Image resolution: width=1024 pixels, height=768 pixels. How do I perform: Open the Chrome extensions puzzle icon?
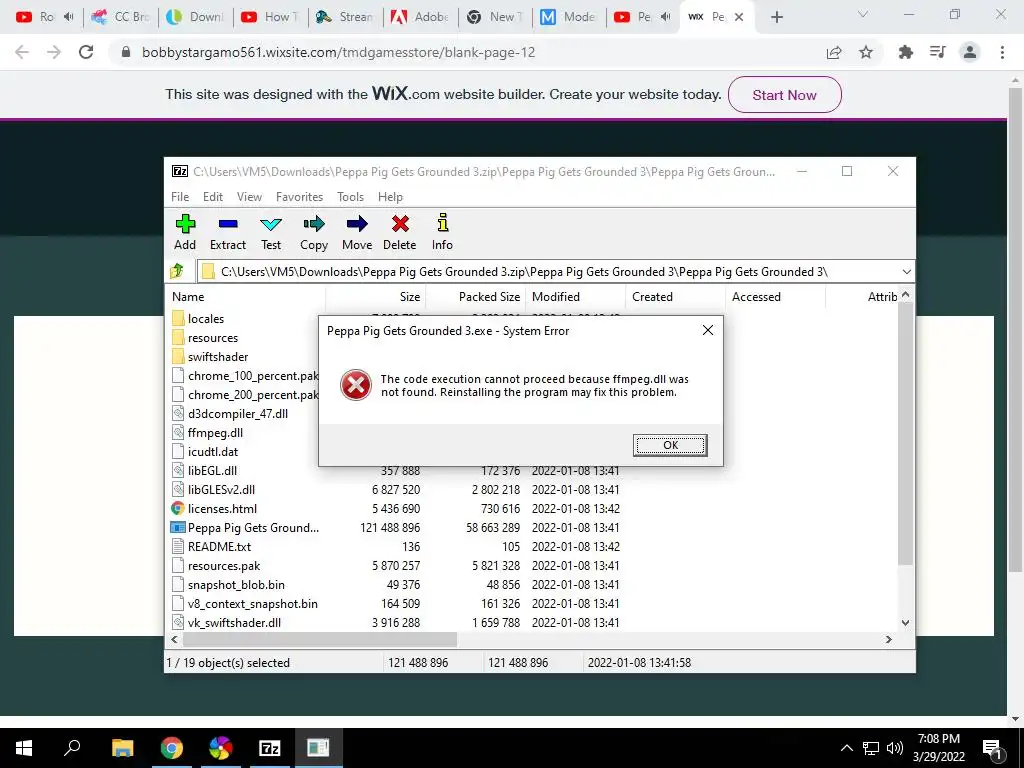tap(906, 52)
